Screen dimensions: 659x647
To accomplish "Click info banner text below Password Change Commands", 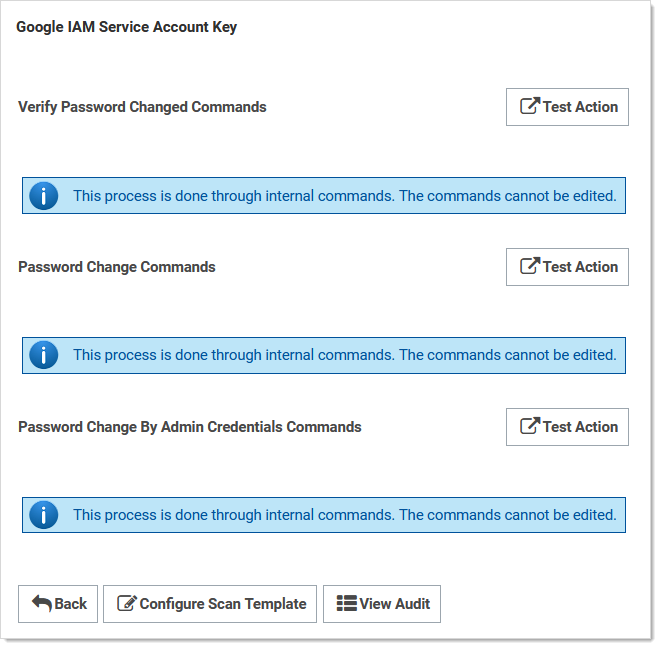I will click(344, 355).
